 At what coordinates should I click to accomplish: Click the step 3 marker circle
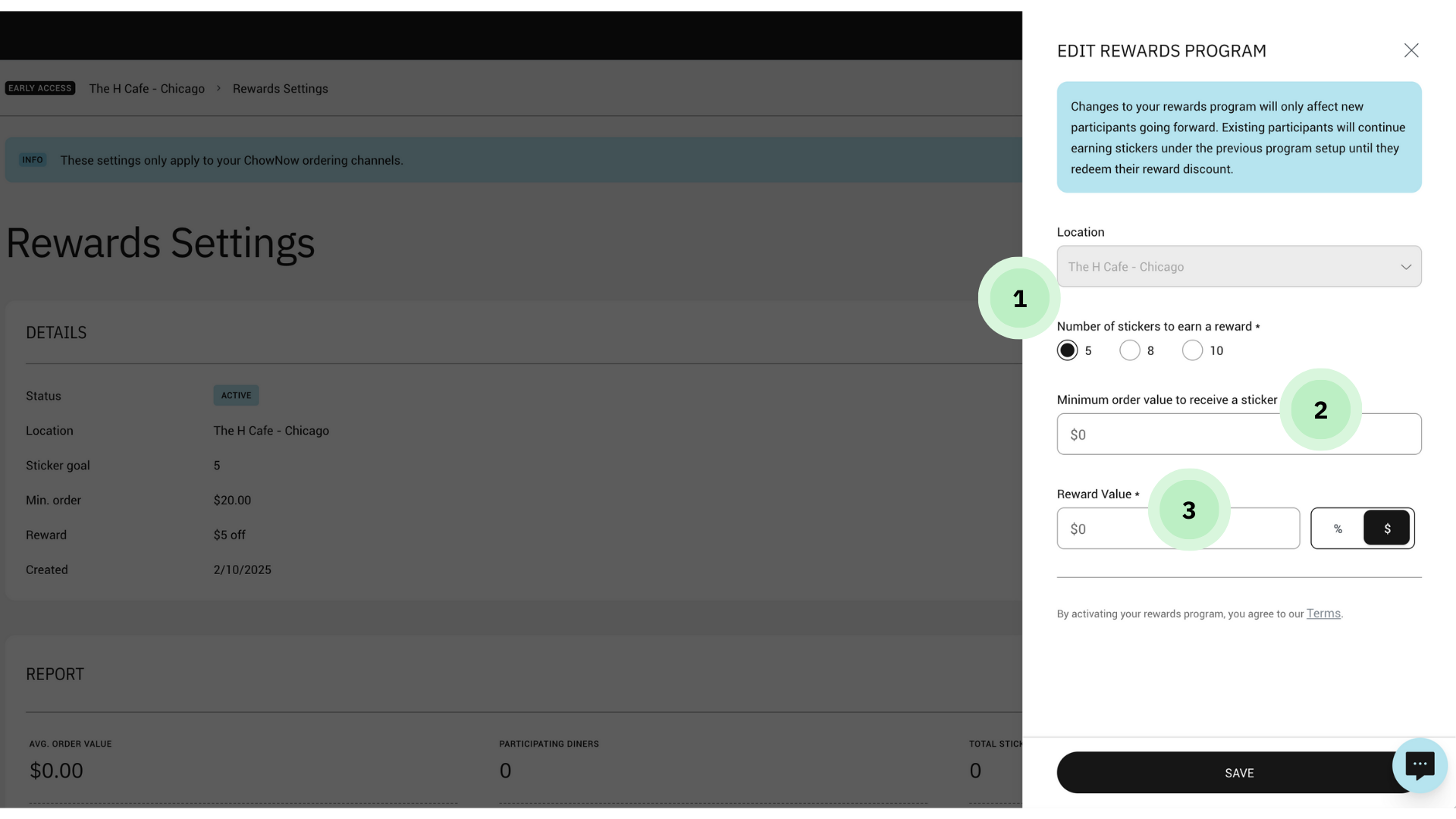pyautogui.click(x=1188, y=510)
